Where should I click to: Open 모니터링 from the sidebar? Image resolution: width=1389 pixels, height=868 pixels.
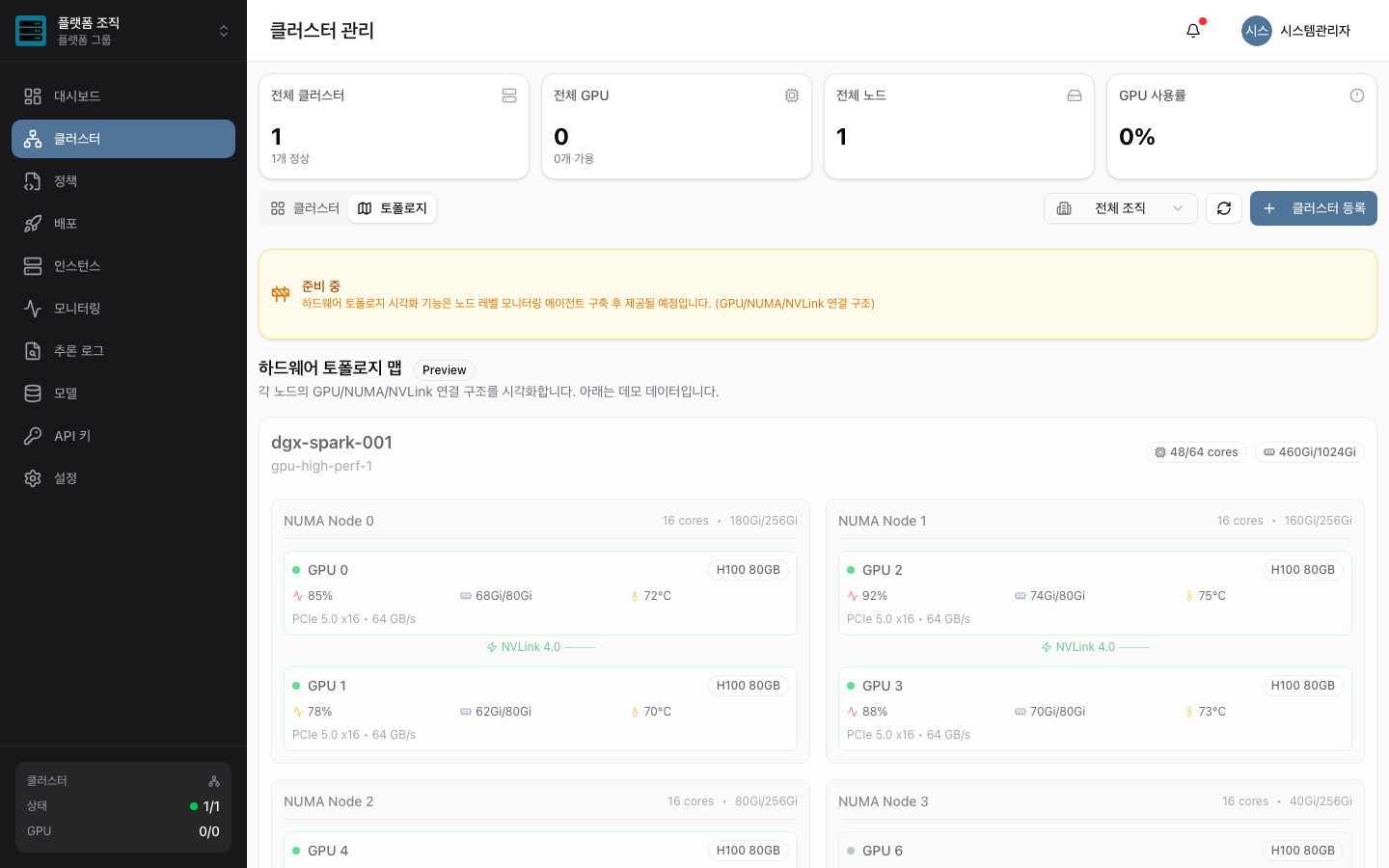(x=123, y=309)
